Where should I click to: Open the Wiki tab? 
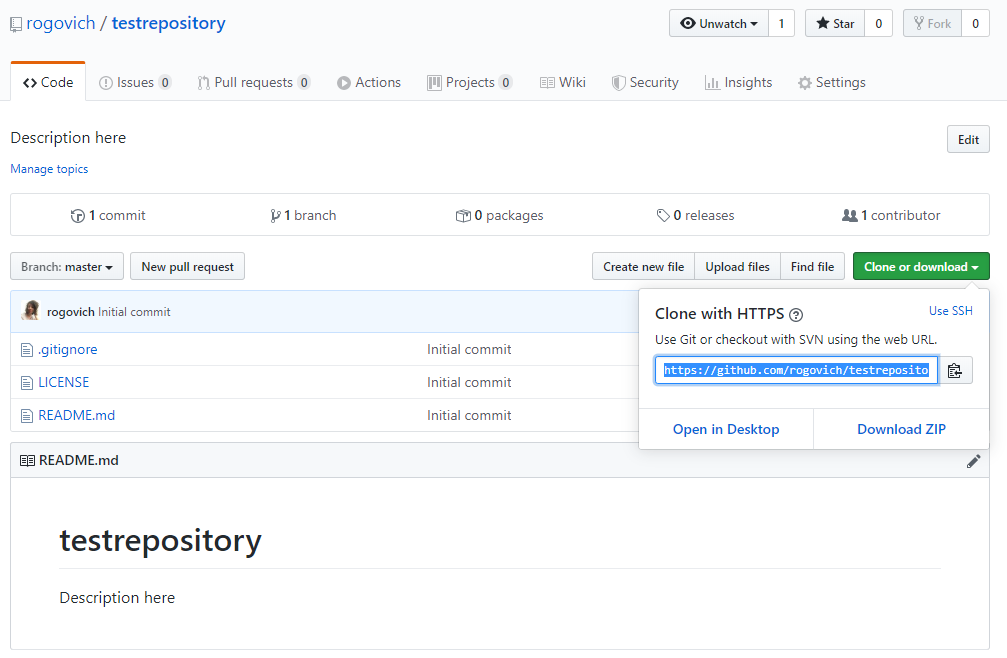563,82
